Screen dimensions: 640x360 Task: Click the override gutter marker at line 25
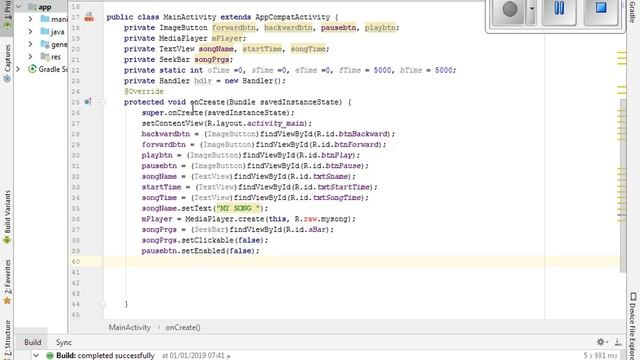pos(88,102)
